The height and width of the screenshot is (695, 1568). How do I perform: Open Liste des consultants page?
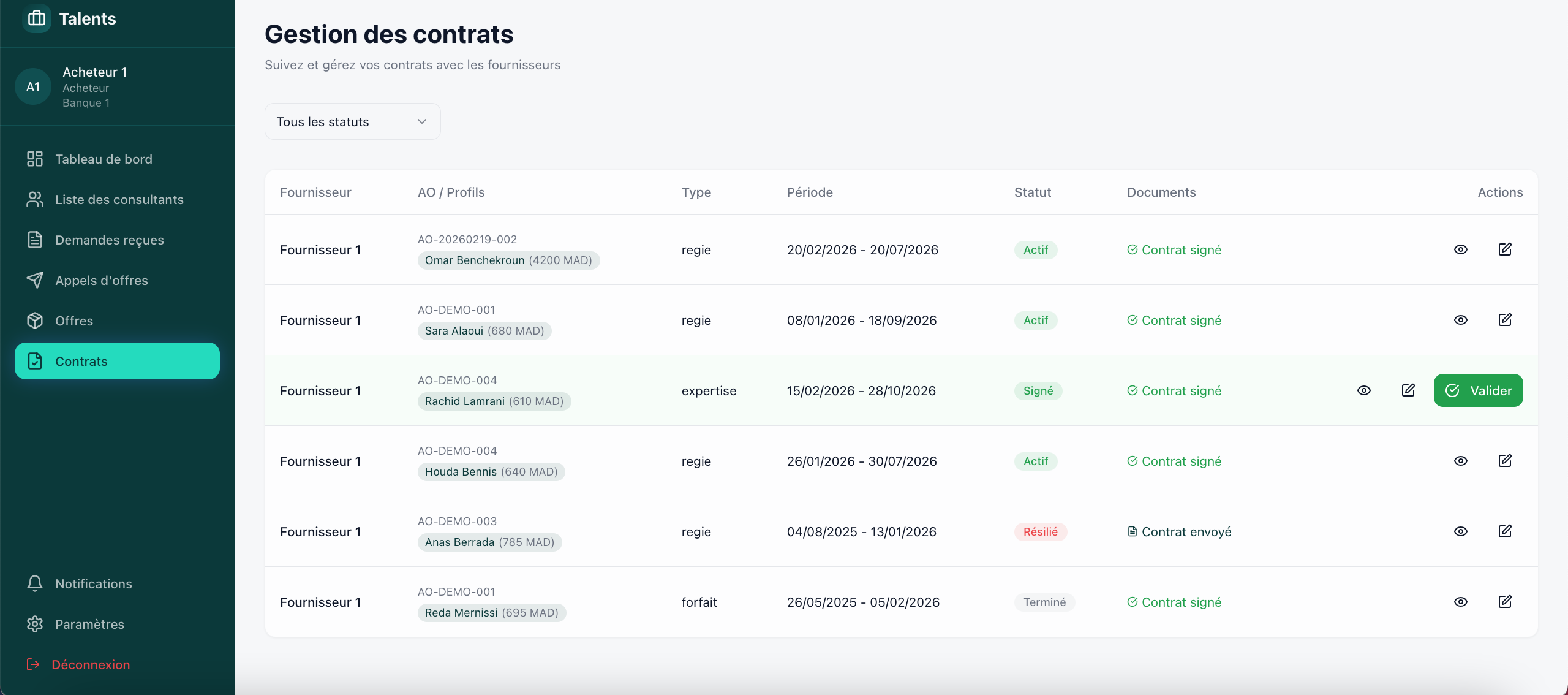[x=119, y=199]
